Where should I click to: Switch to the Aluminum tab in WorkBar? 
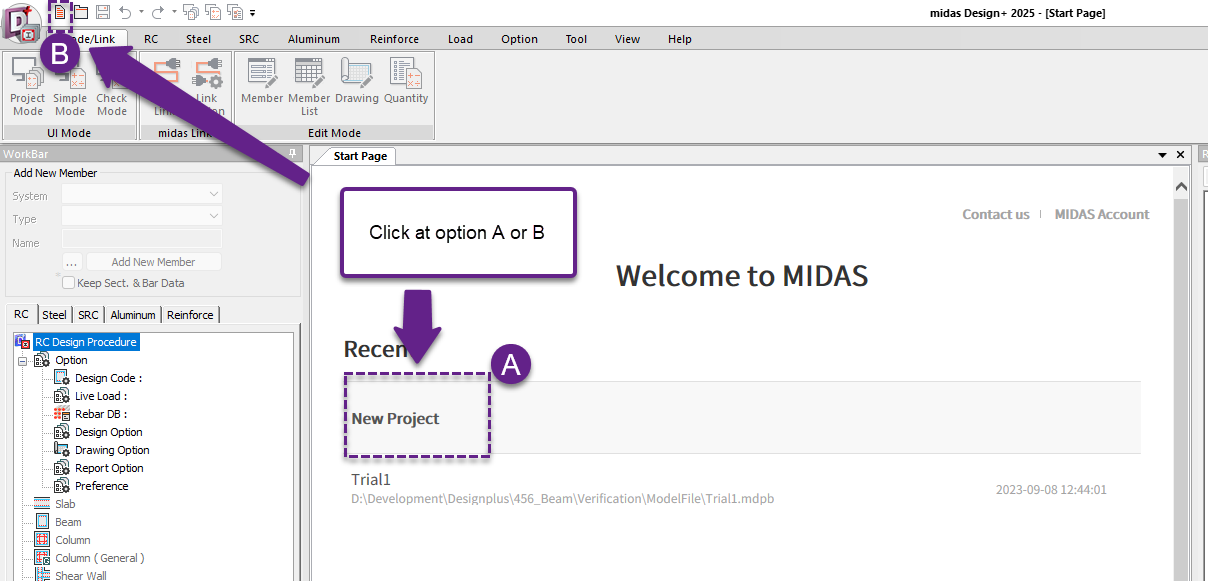pos(133,315)
